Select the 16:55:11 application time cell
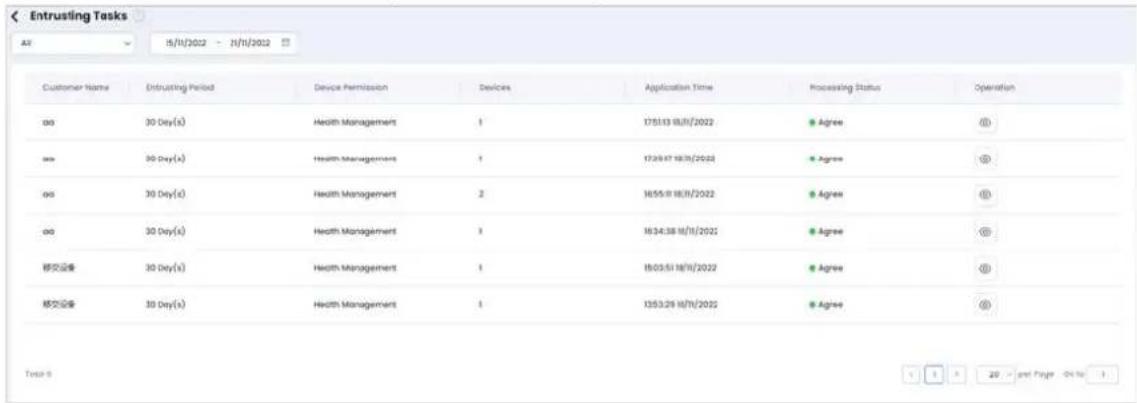 pos(679,195)
